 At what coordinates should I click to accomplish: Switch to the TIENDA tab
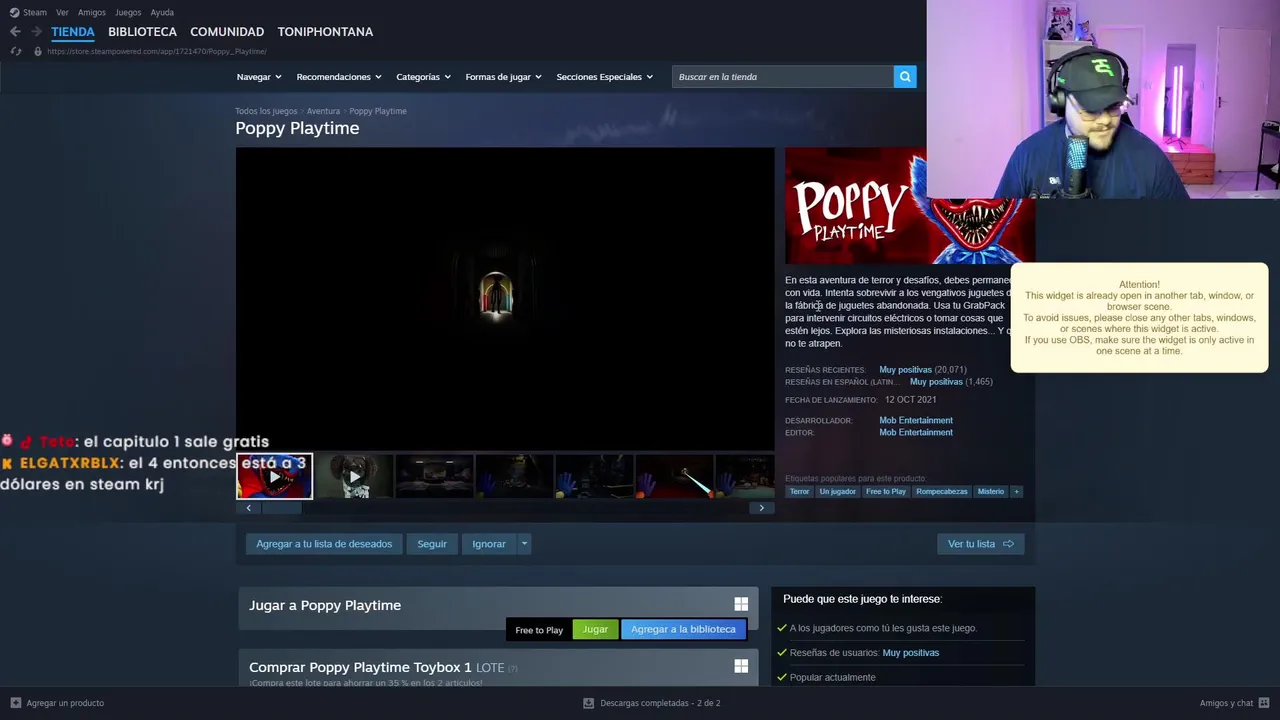pyautogui.click(x=73, y=32)
